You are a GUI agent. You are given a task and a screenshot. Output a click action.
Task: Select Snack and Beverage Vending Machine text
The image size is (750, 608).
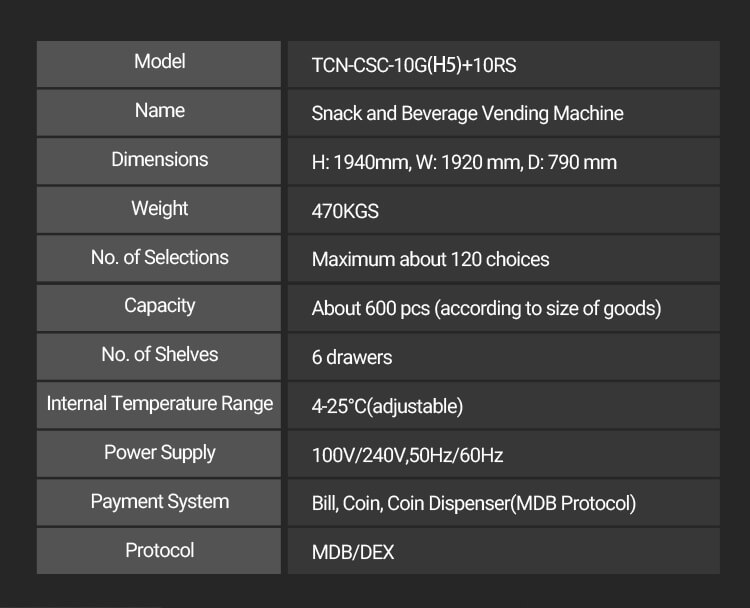(x=467, y=114)
